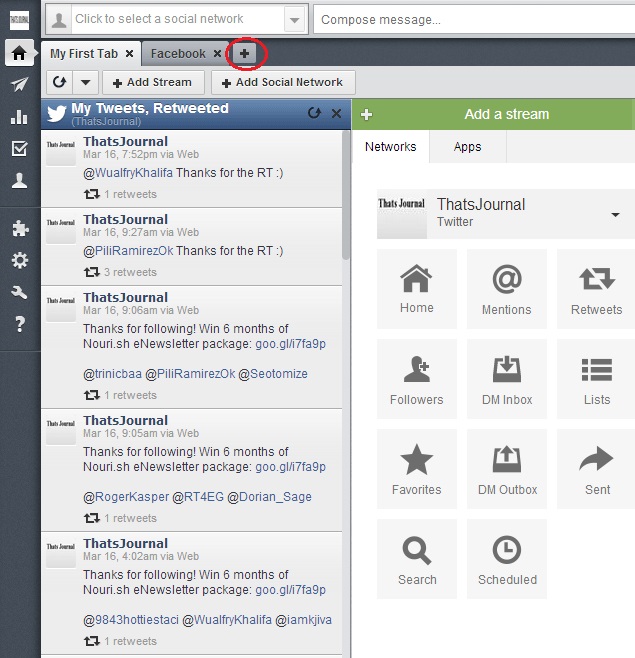Viewport: 635px width, 658px height.
Task: Add a Twitter Home stream
Action: [x=416, y=289]
